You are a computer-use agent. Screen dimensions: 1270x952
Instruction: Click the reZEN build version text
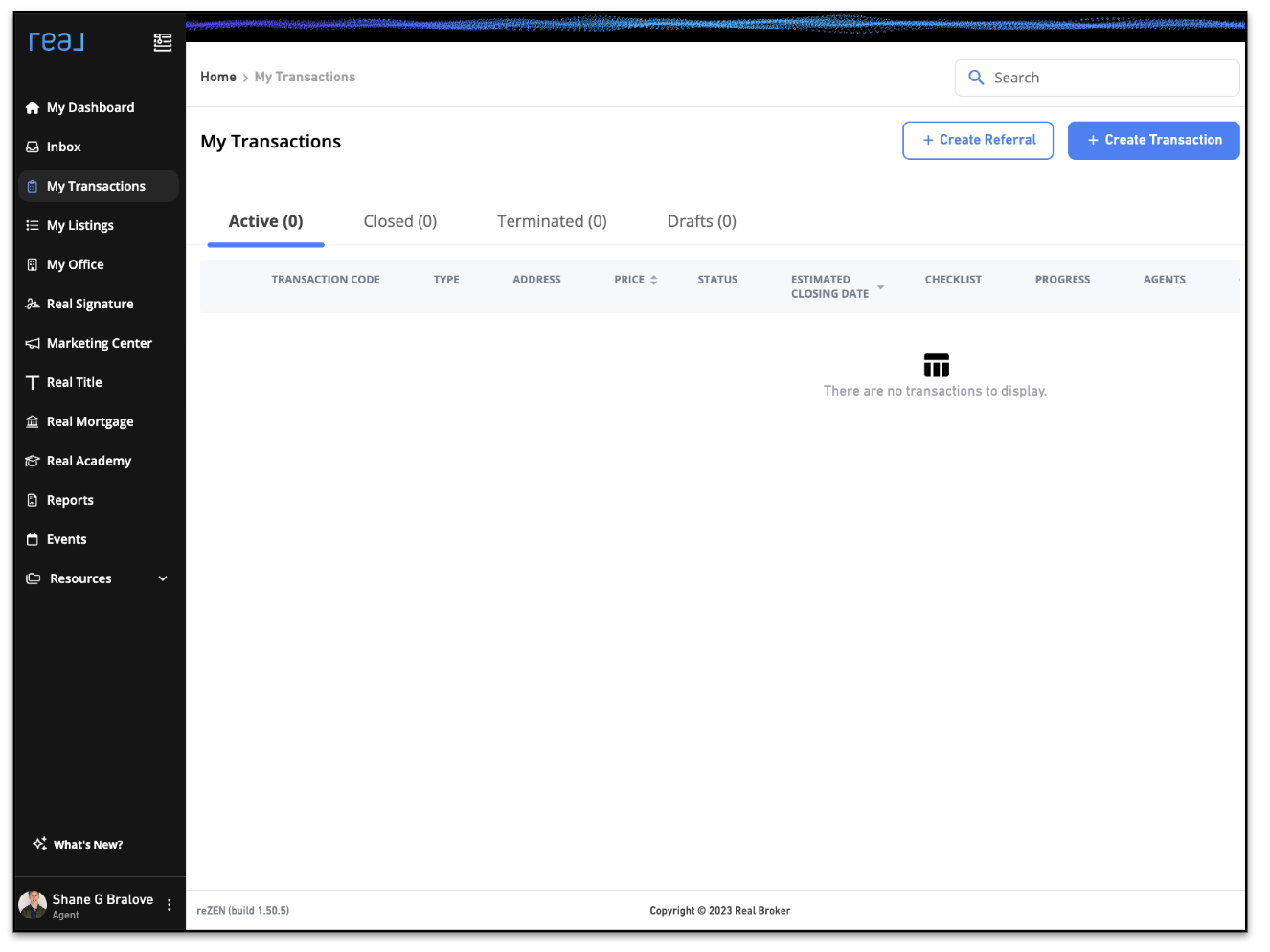[243, 911]
